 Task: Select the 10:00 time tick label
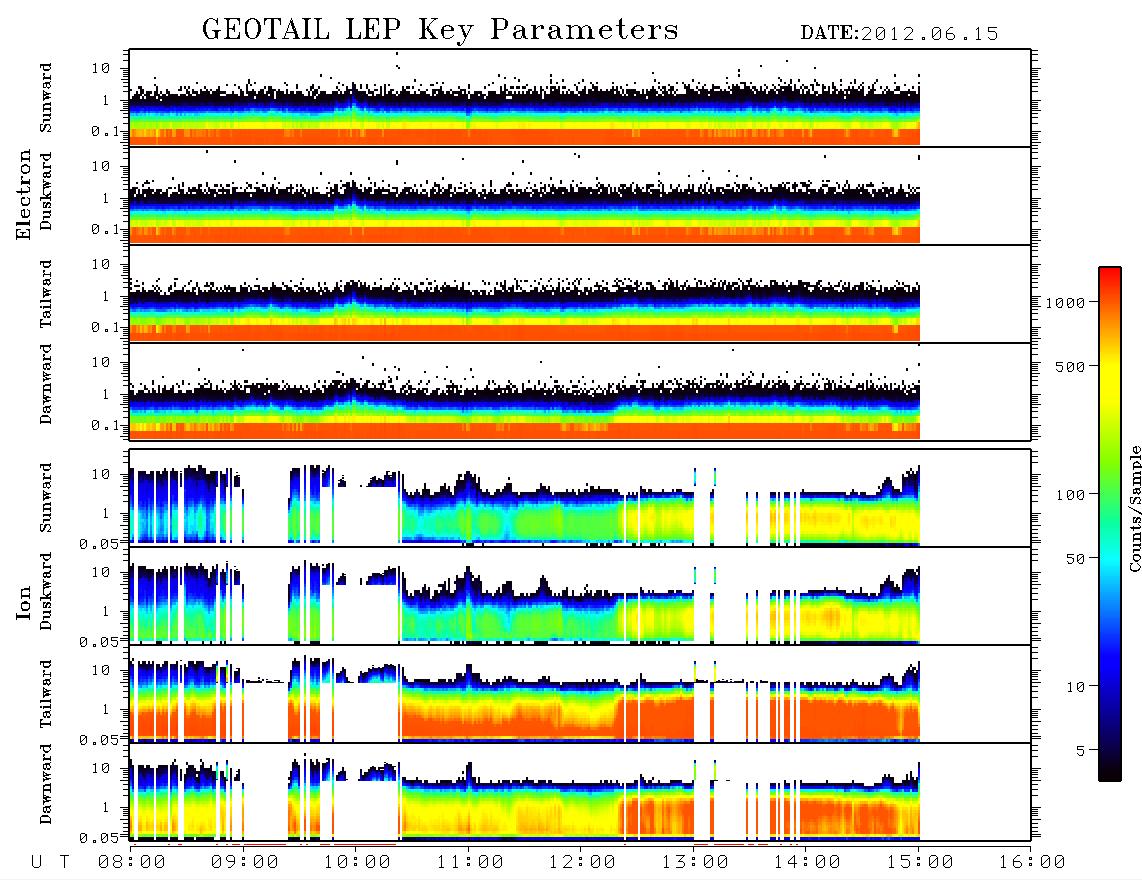357,863
